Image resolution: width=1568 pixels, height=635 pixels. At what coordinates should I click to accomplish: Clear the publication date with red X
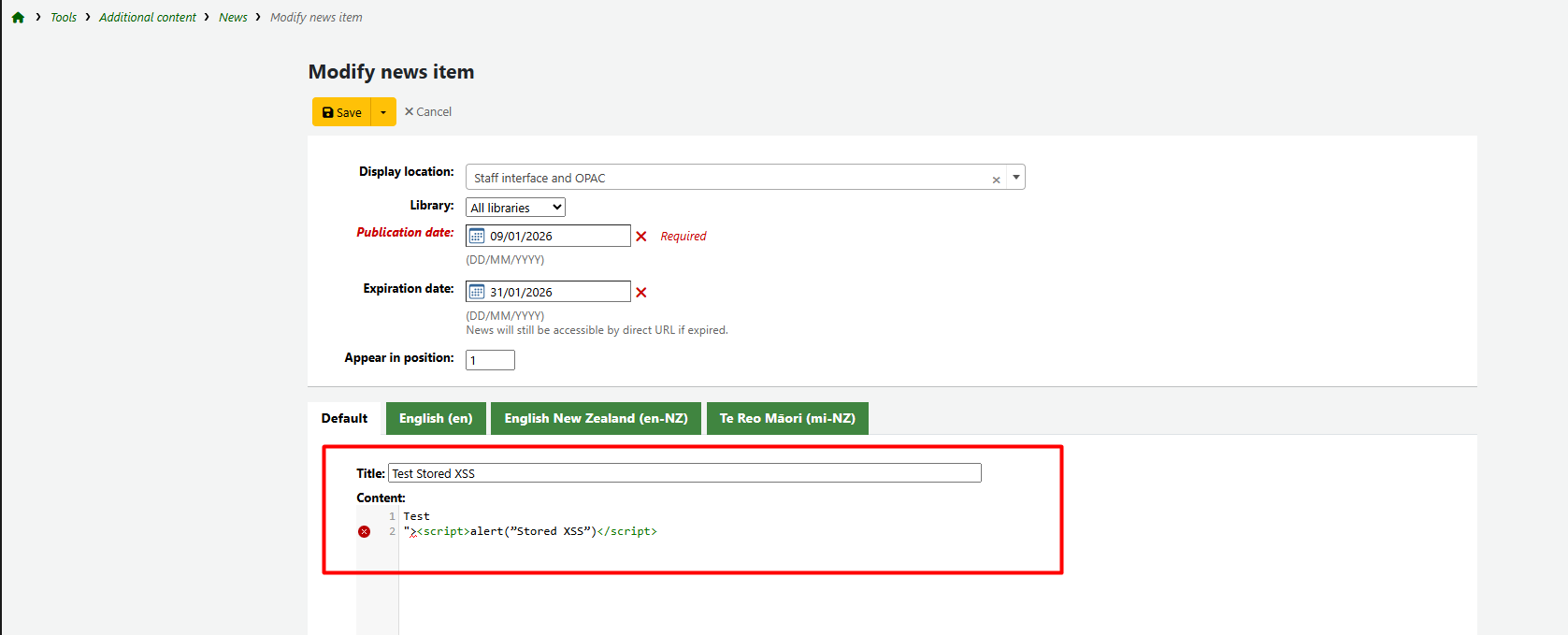pyautogui.click(x=641, y=237)
